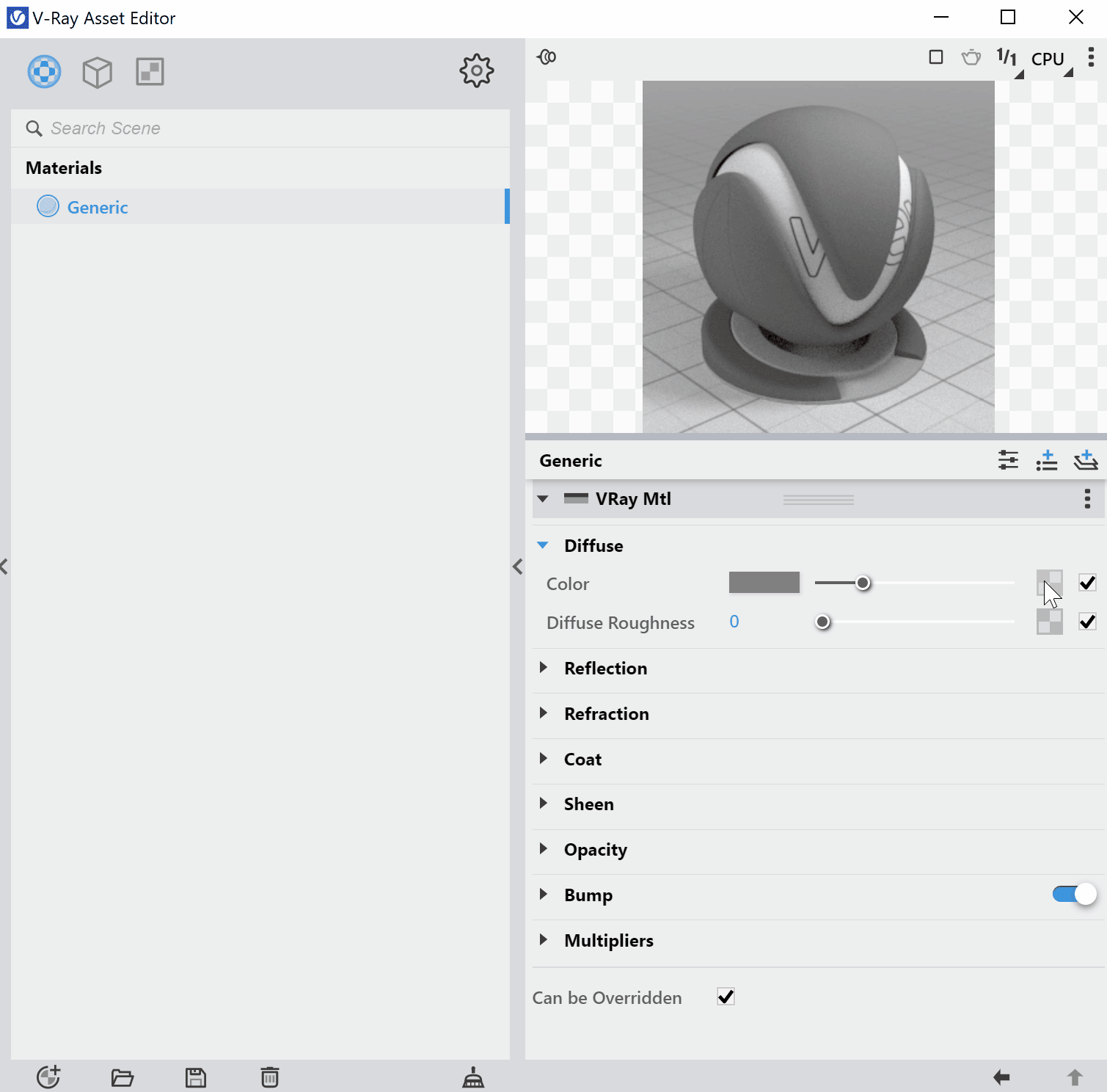Open preview panel three-dot menu
The width and height of the screenshot is (1107, 1092).
(x=1091, y=57)
